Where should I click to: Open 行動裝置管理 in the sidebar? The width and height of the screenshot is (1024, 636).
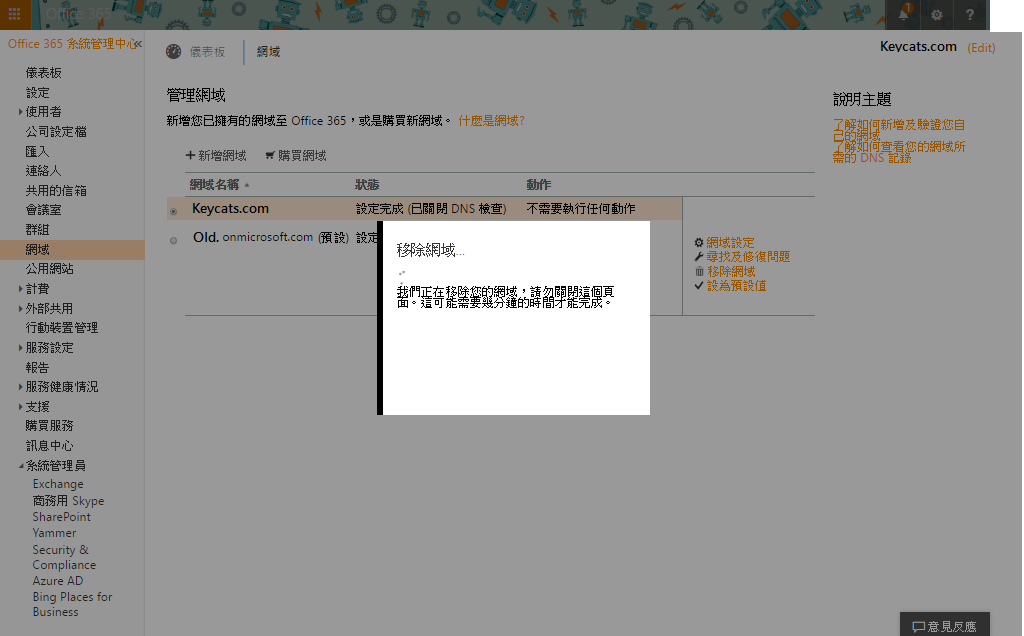pos(62,328)
